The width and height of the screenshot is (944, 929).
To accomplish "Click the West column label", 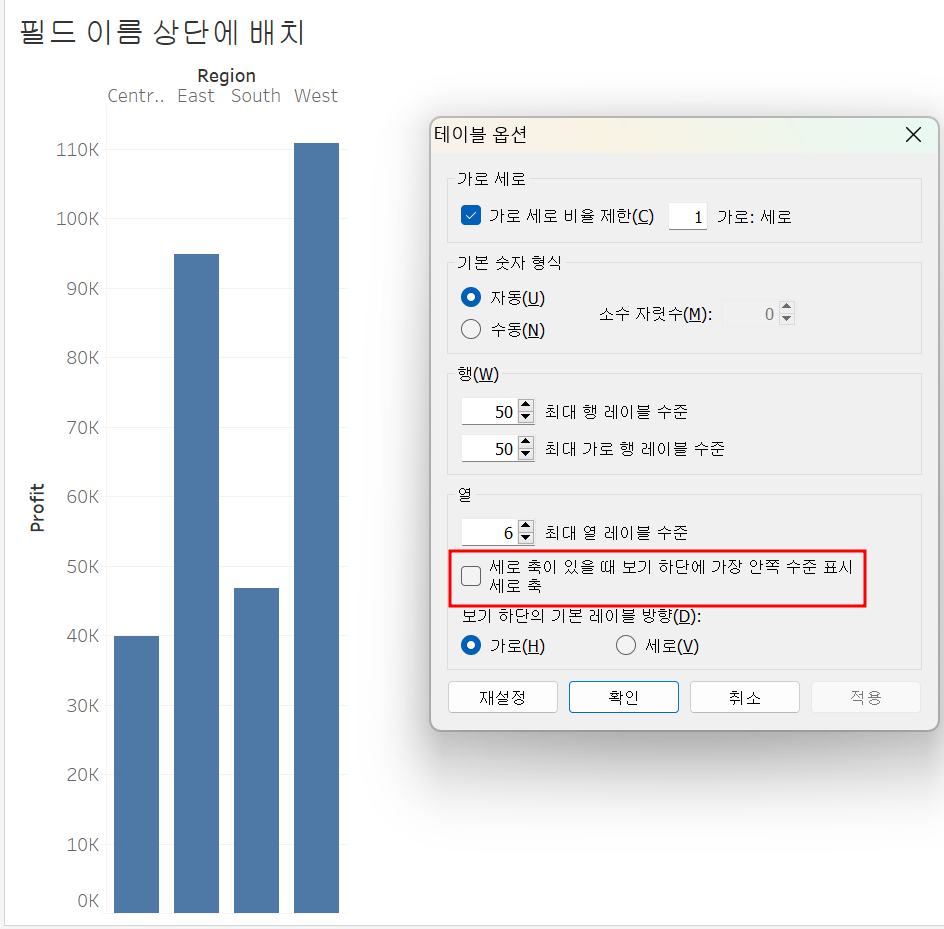I will [316, 96].
